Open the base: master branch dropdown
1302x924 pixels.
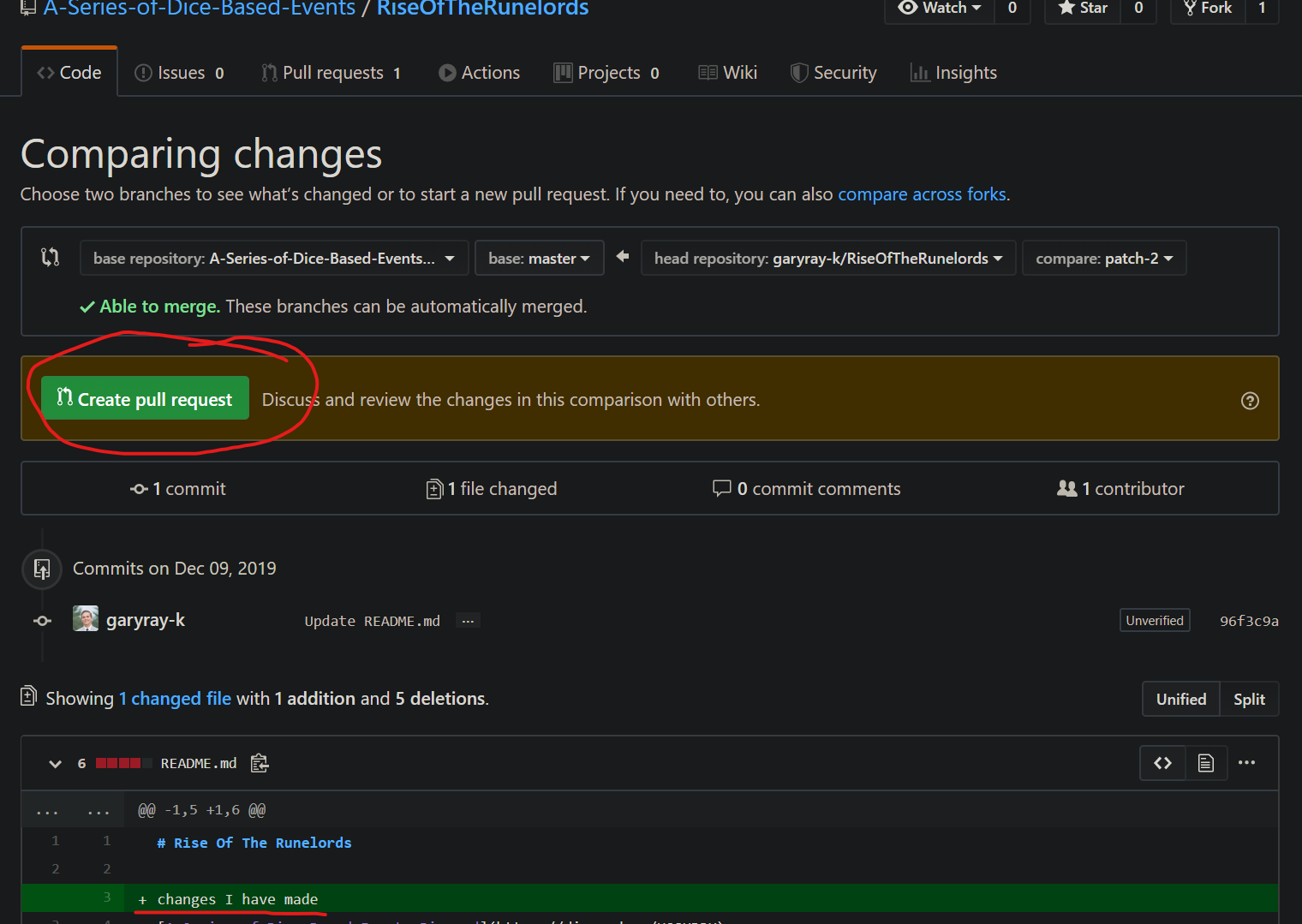540,258
